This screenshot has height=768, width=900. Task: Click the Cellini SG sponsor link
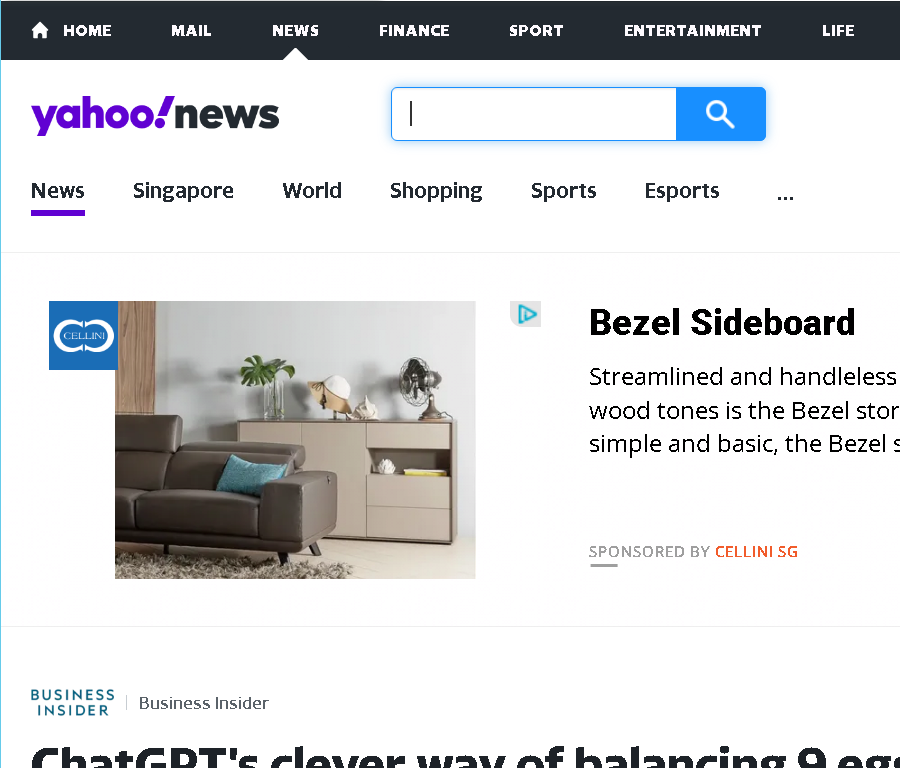pos(756,552)
